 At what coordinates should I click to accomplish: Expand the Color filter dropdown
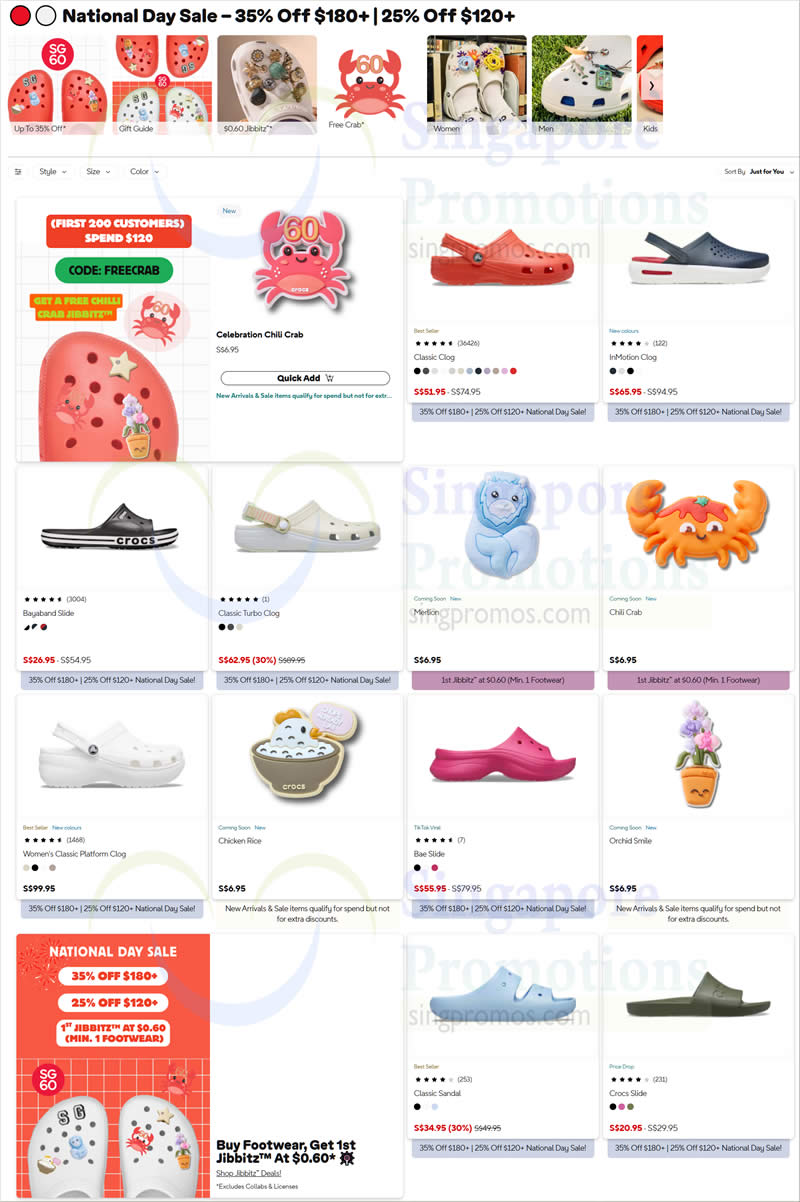pos(144,172)
